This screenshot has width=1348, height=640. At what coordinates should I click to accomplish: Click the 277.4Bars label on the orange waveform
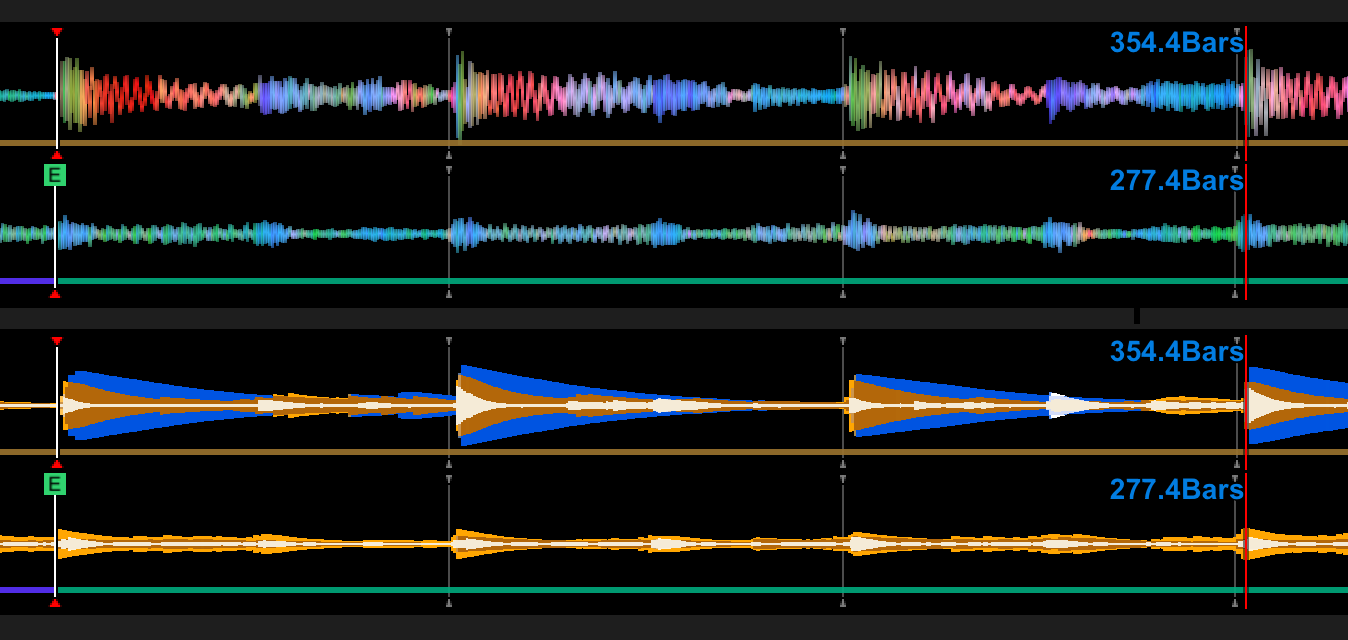click(x=1176, y=490)
